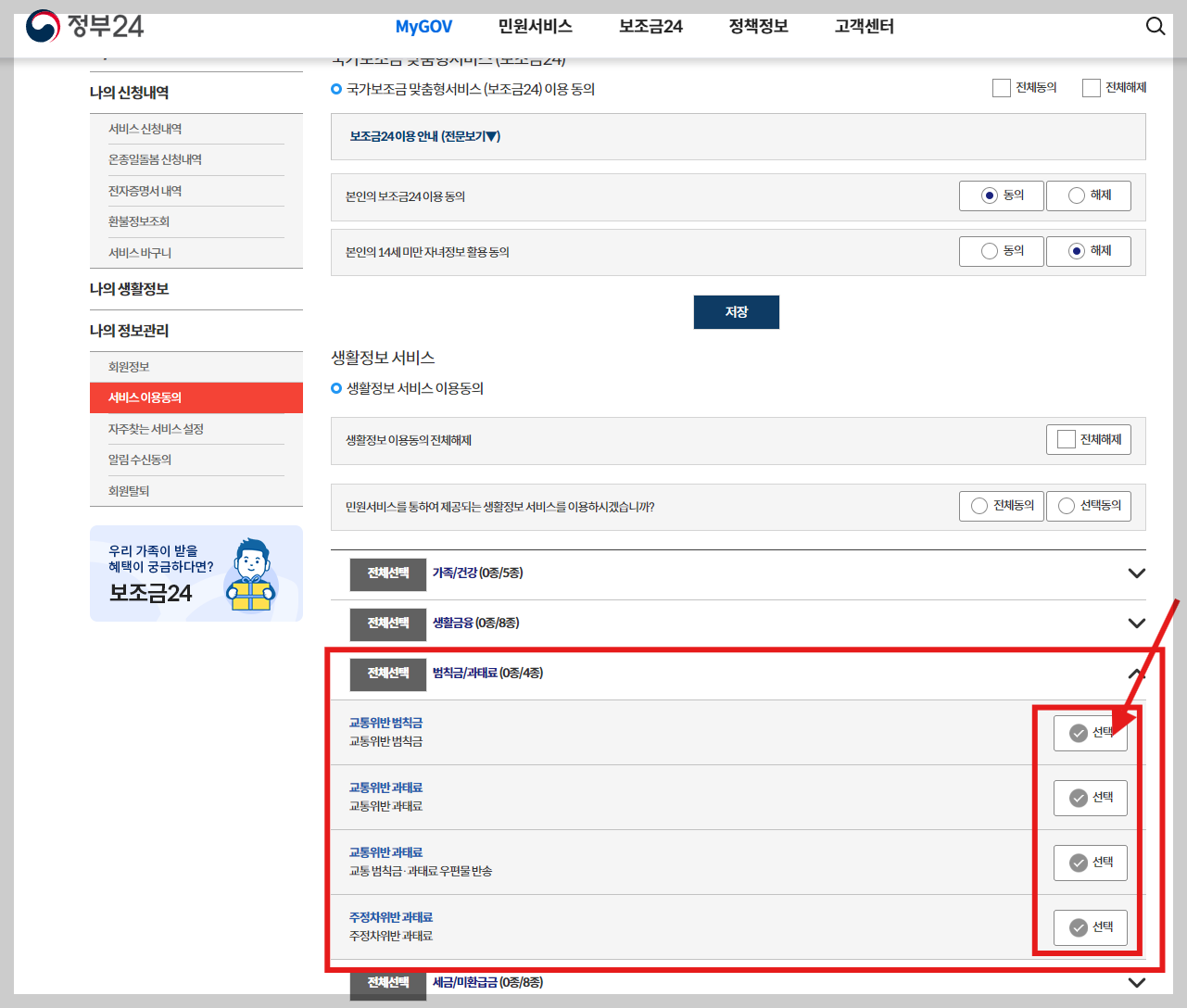Select 해제 for 14세 미만 자녀정보 활용
The width and height of the screenshot is (1187, 1008).
pyautogui.click(x=1089, y=251)
